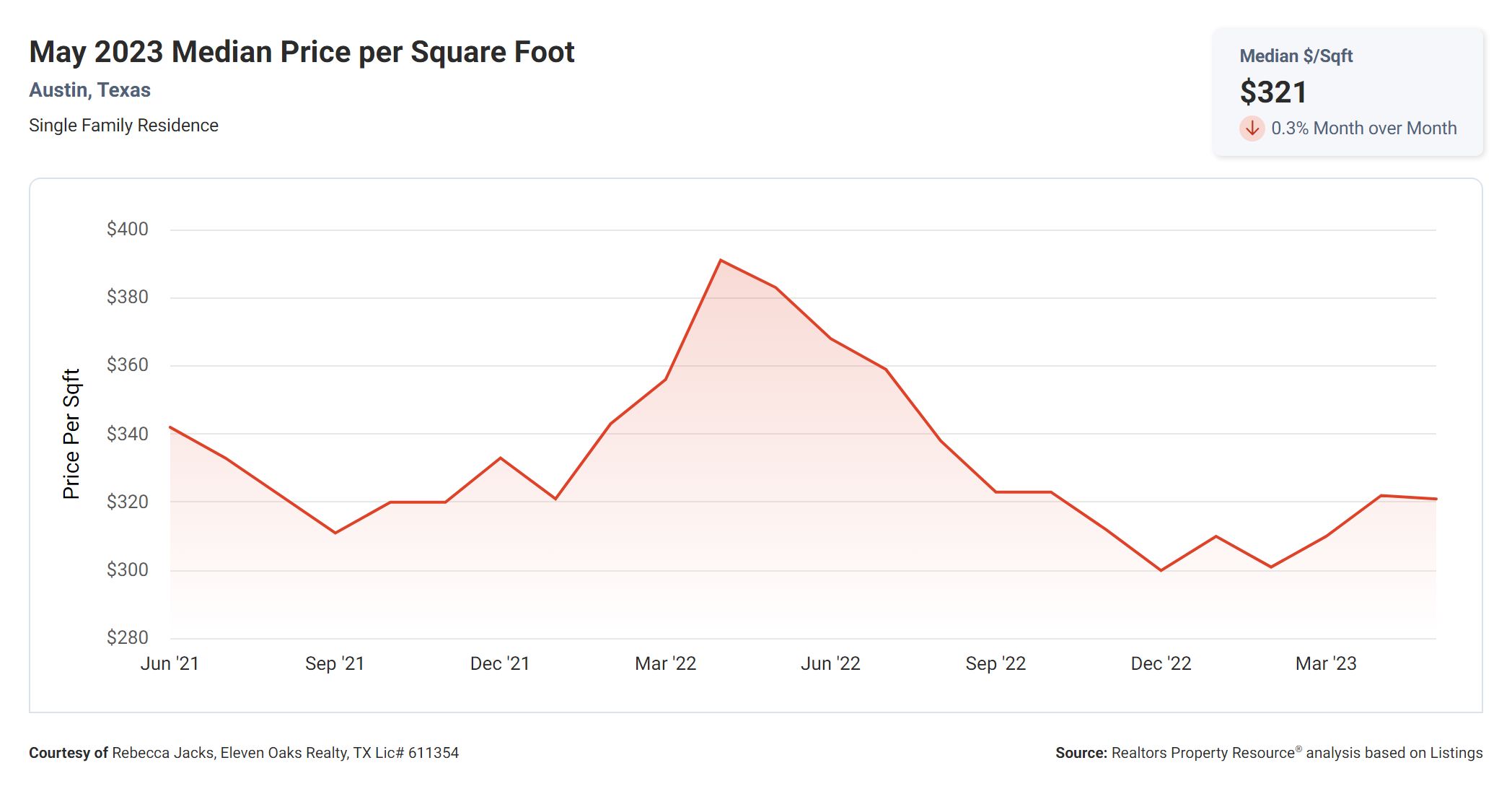Screen dimensions: 1512x794
Task: Click the $400 y-axis label
Action: point(127,229)
